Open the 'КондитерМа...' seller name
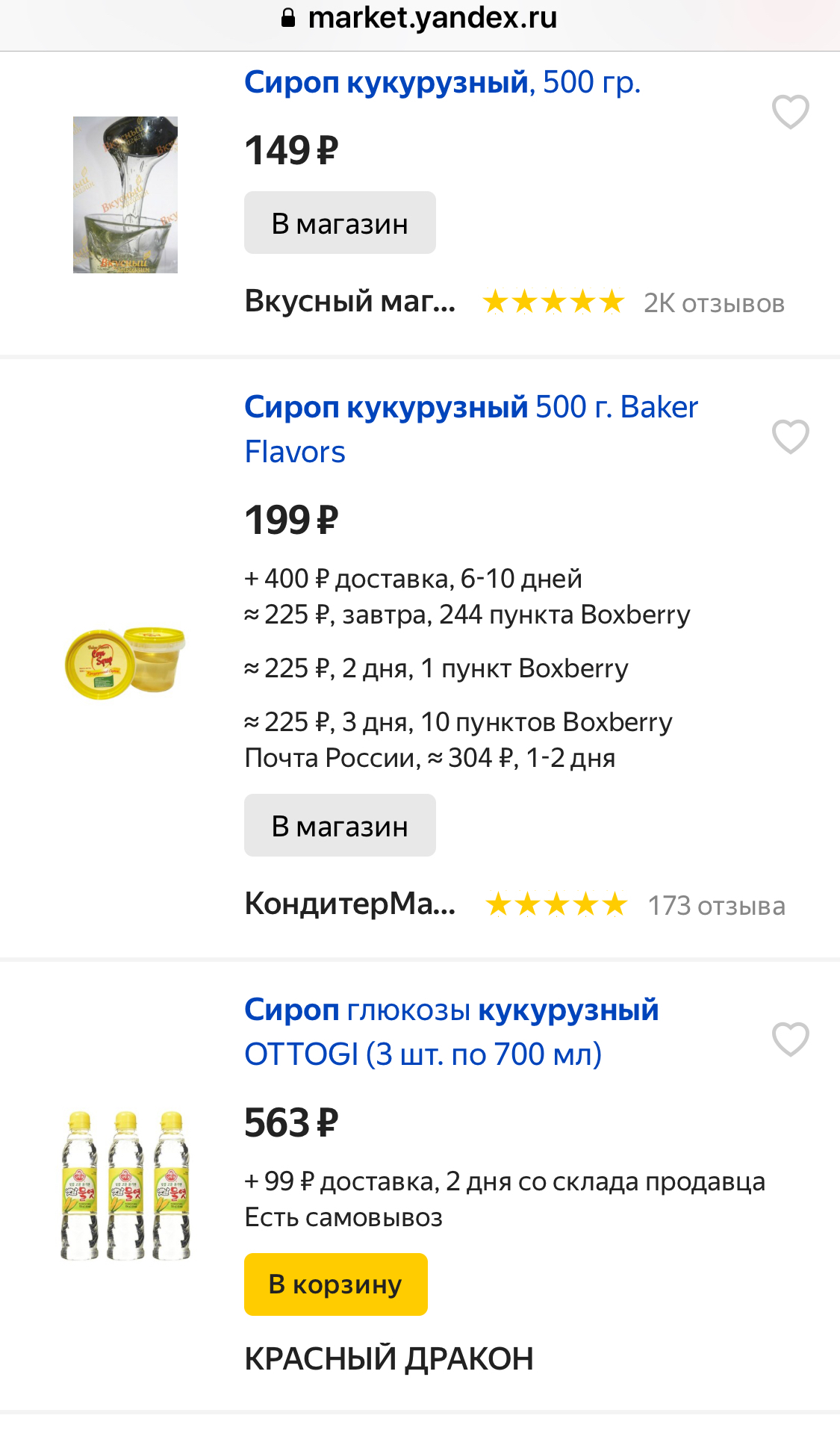 click(x=349, y=904)
